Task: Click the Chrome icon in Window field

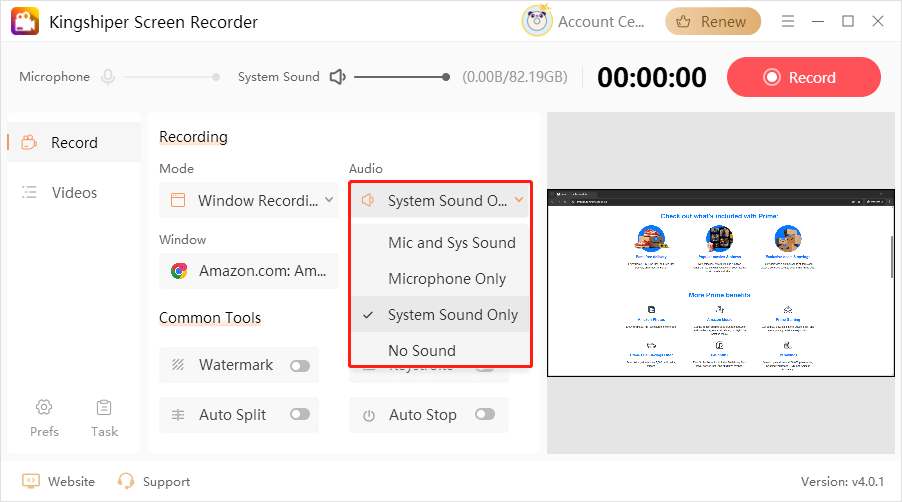Action: 179,271
